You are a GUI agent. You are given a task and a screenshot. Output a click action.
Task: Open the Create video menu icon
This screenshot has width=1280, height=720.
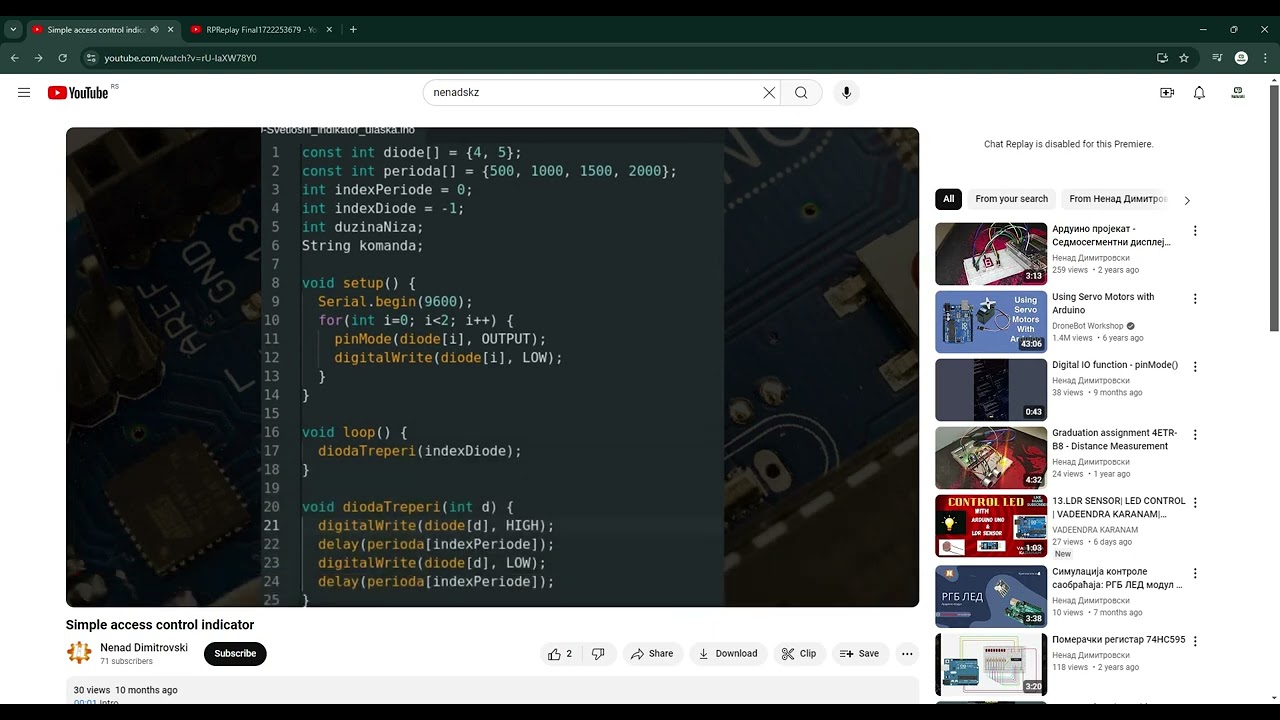1167,93
